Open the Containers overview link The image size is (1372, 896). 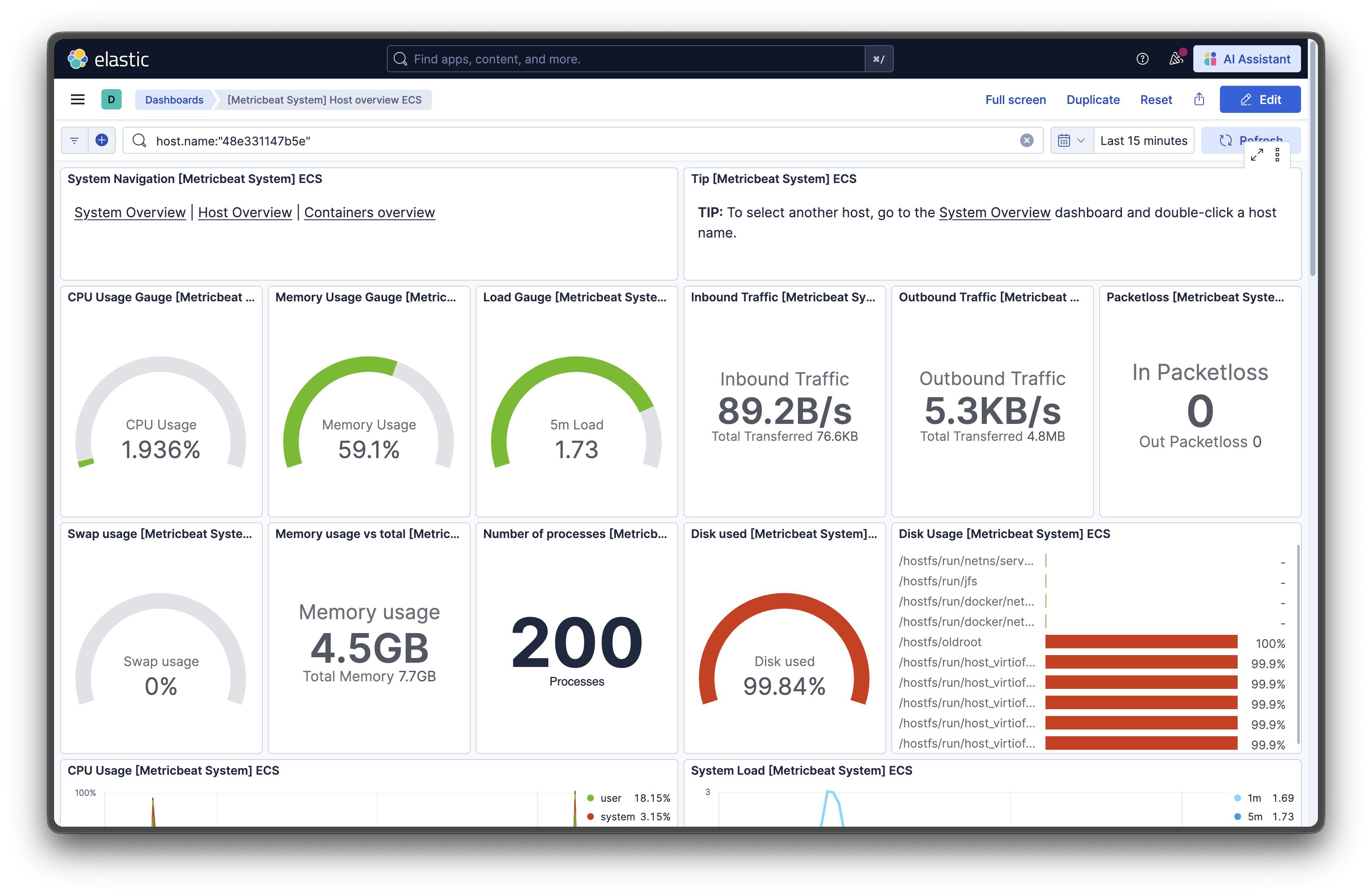pyautogui.click(x=369, y=212)
